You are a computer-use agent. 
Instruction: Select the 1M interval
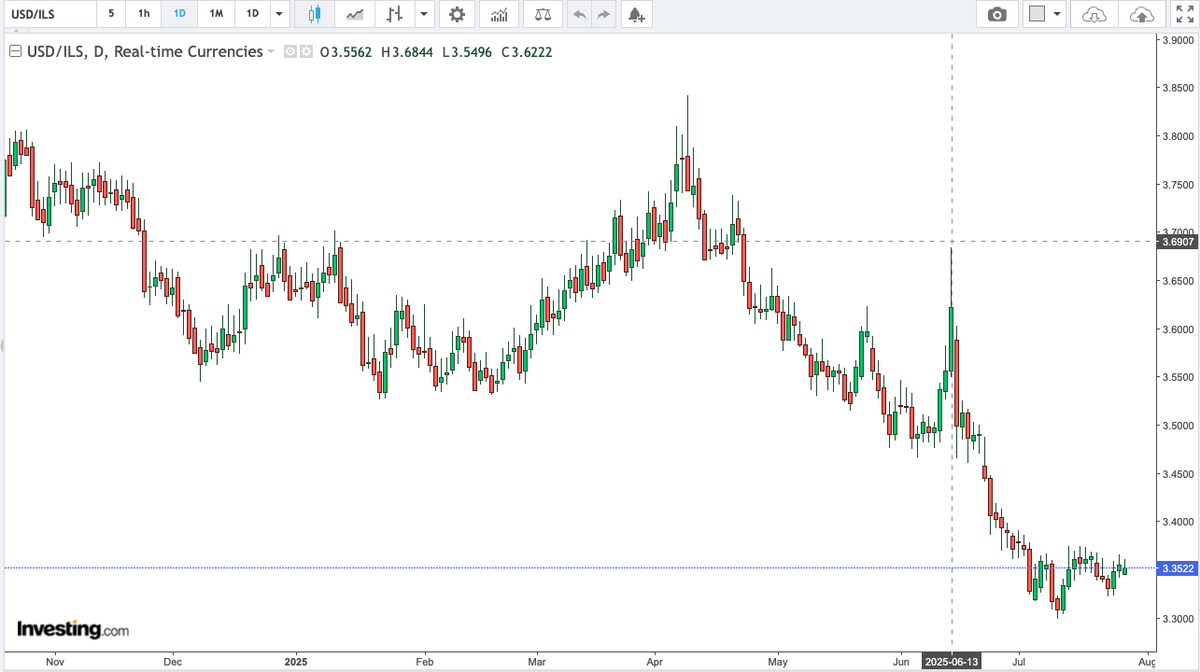(x=216, y=14)
